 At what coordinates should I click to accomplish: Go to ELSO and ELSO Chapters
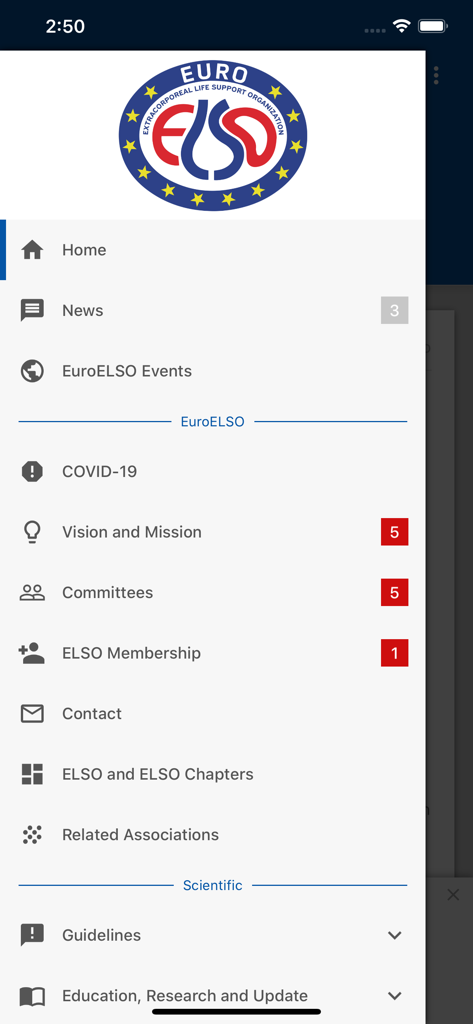pyautogui.click(x=213, y=774)
